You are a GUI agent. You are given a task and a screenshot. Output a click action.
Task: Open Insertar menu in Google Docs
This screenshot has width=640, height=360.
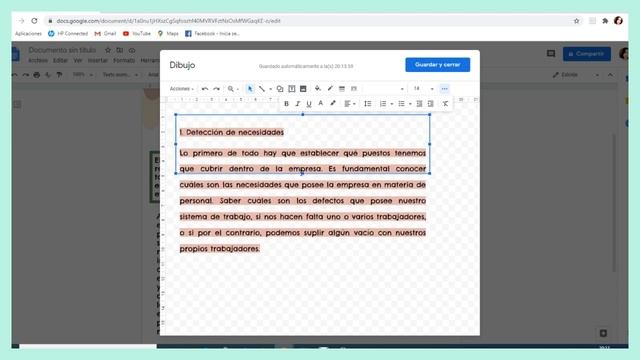[98, 60]
